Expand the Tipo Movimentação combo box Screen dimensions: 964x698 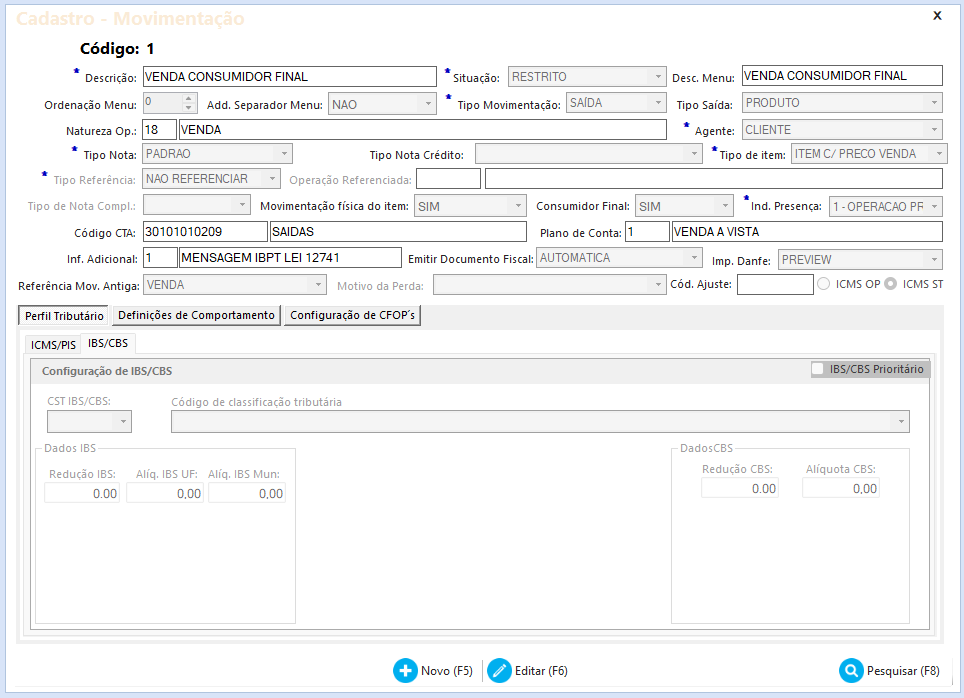tap(658, 103)
